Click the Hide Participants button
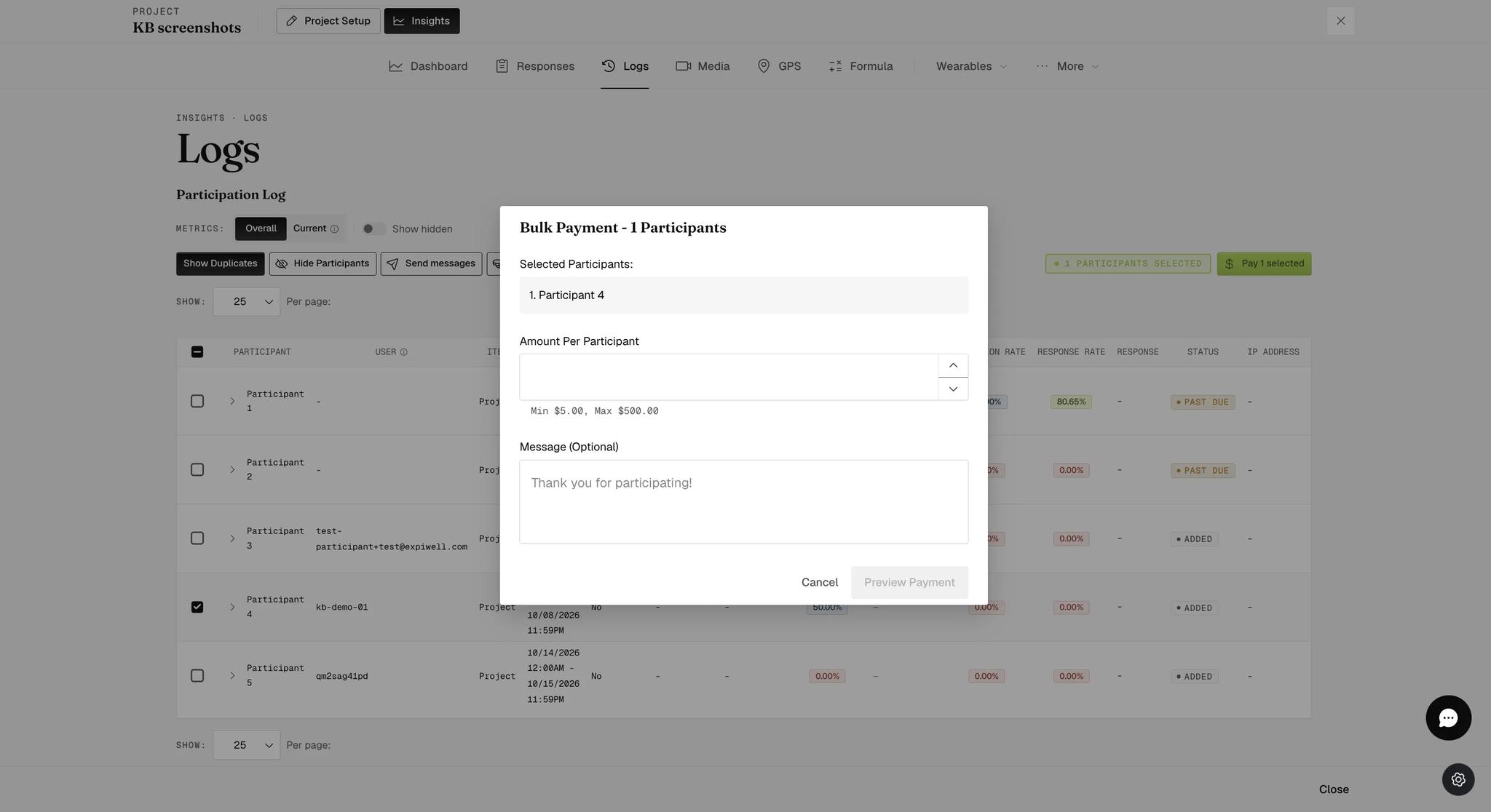Screen dimensions: 1491x812 click(323, 264)
